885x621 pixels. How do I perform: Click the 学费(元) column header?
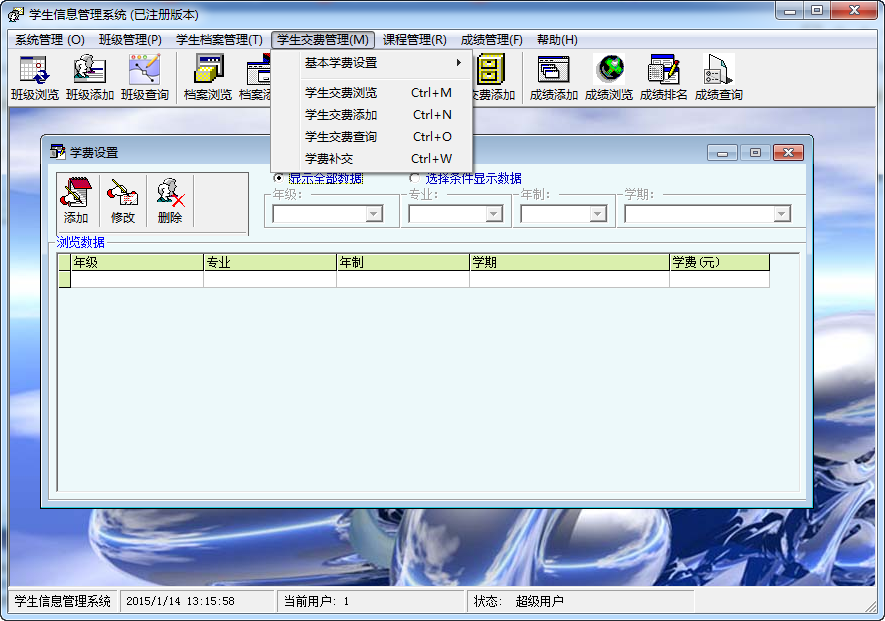click(720, 263)
